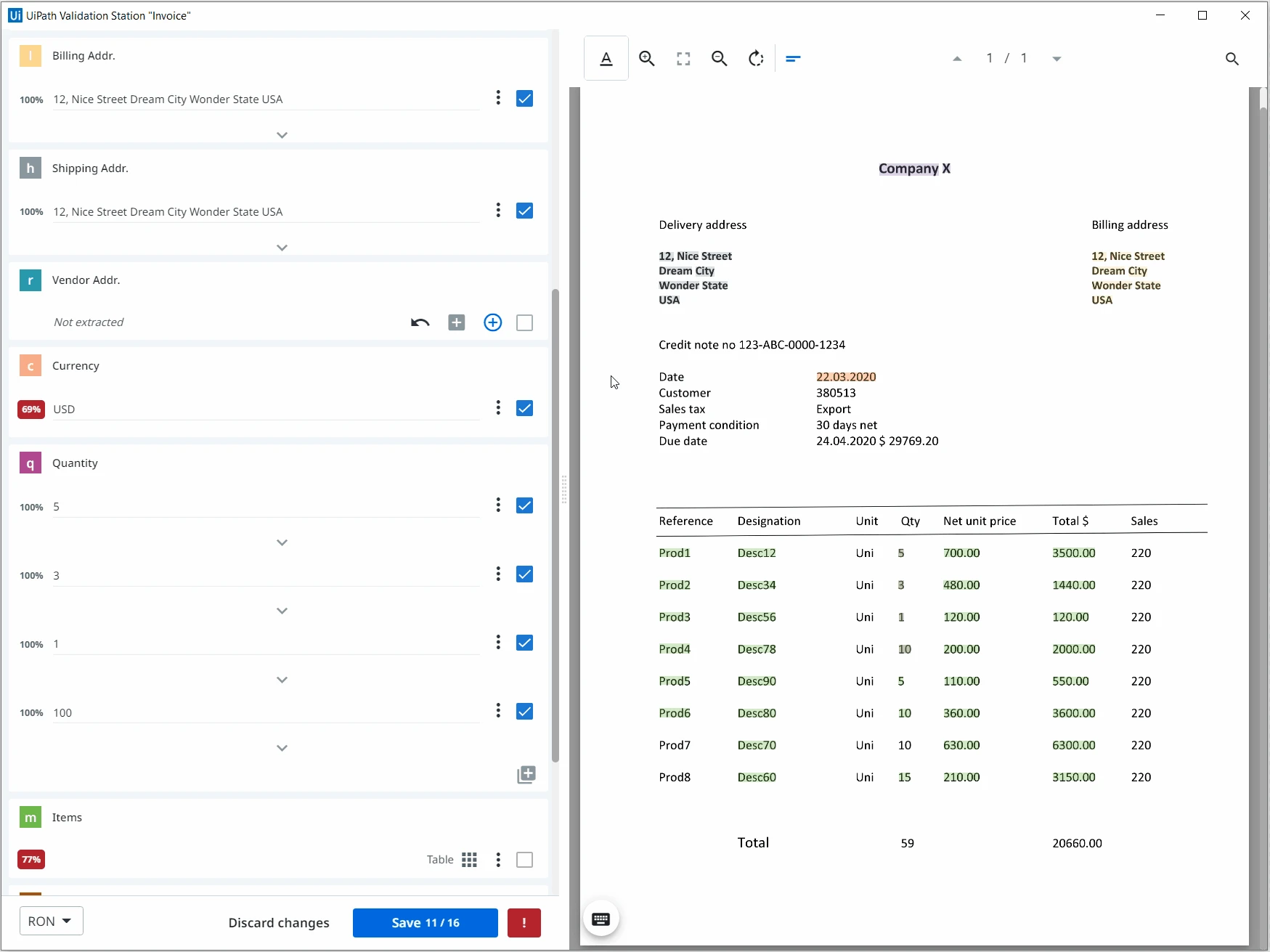Open the Items table grid icon
The width and height of the screenshot is (1270, 952).
click(470, 860)
